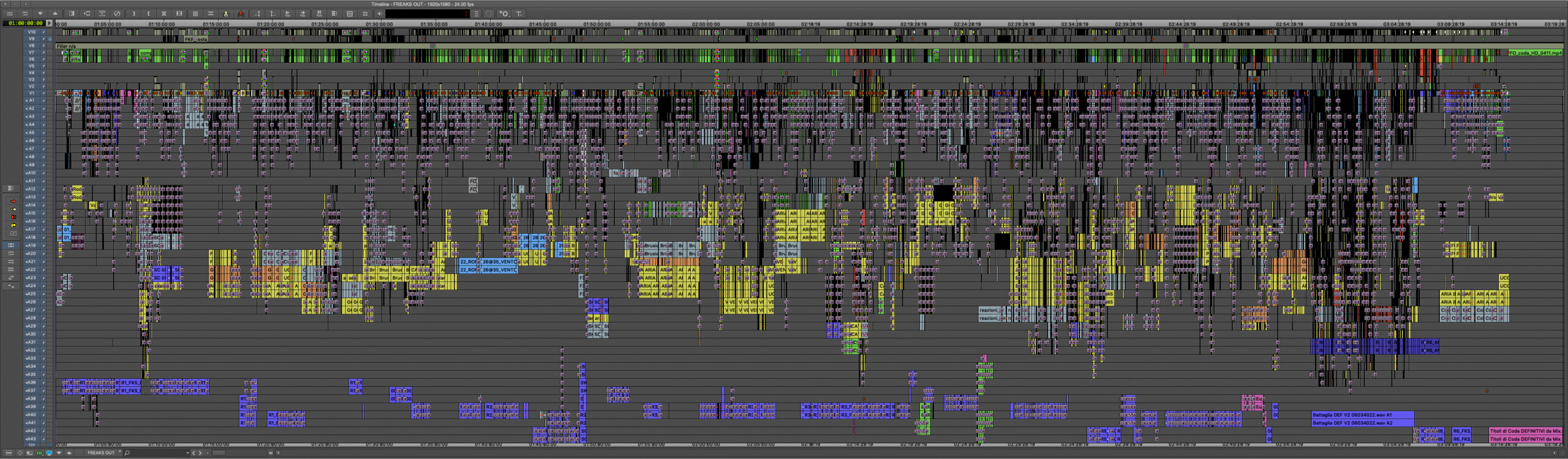Click the Remove Effect icon
Viewport: 1568px width, 459px height.
117,13
